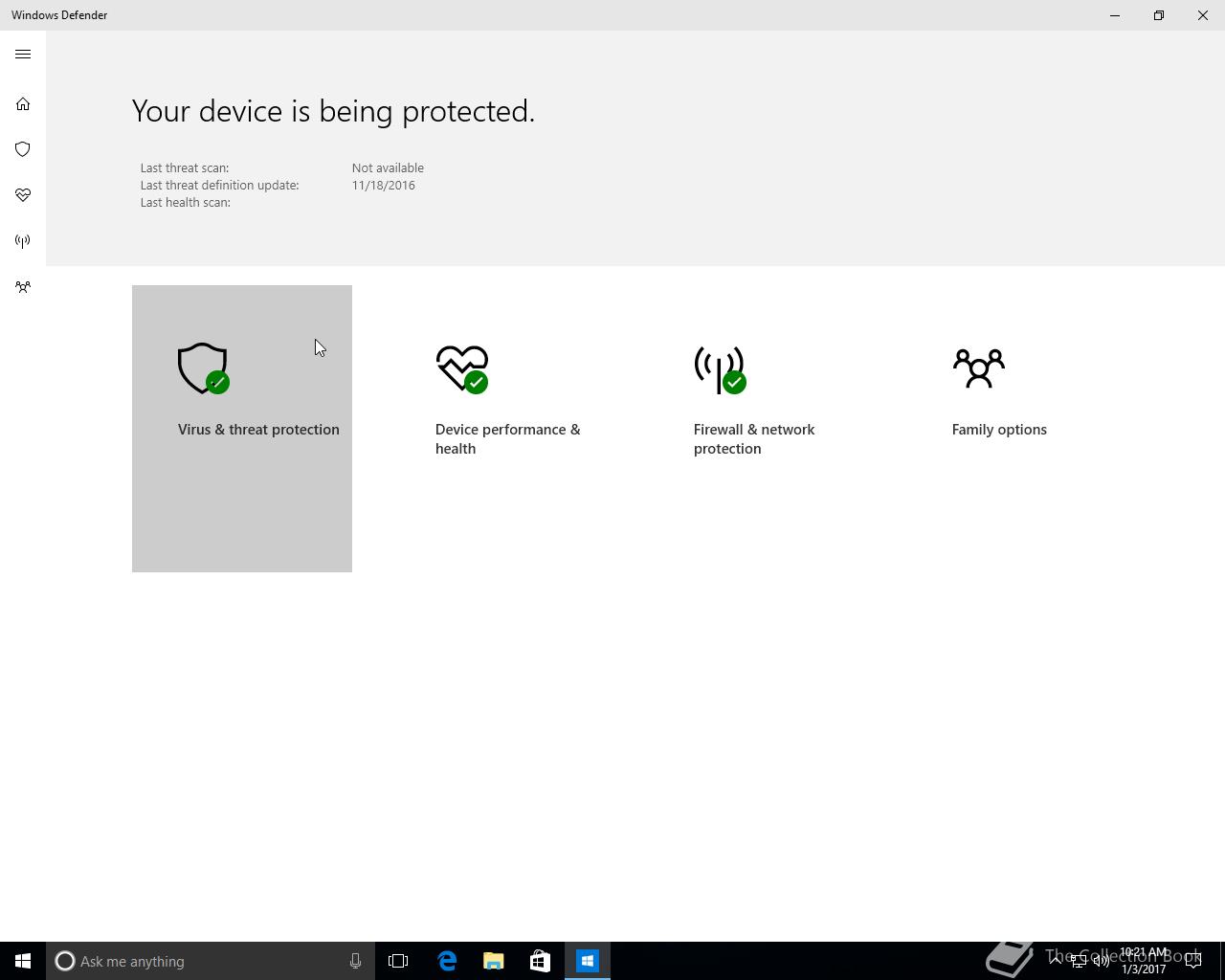Click the date '11/18/2016'
The image size is (1225, 980).
(383, 185)
